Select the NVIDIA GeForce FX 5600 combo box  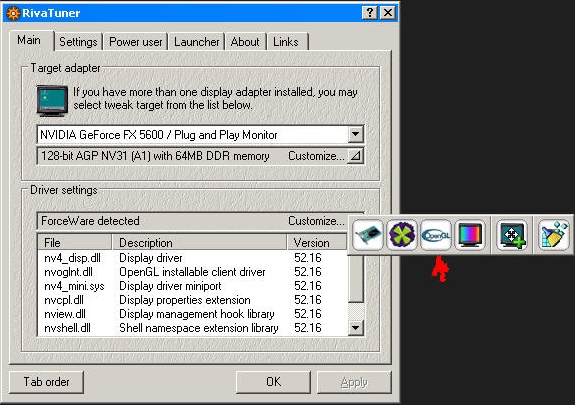200,135
